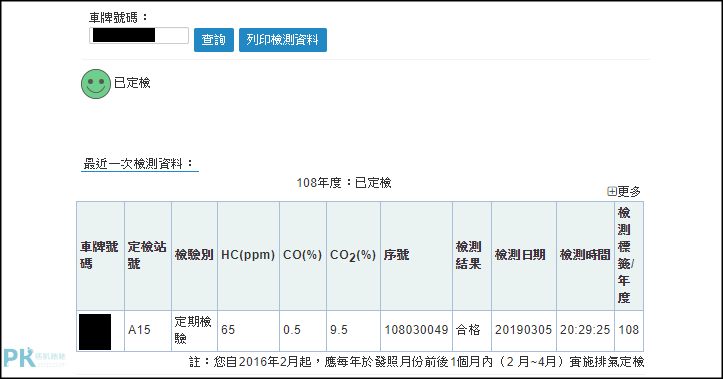Click the 序號 column header

pos(416,256)
